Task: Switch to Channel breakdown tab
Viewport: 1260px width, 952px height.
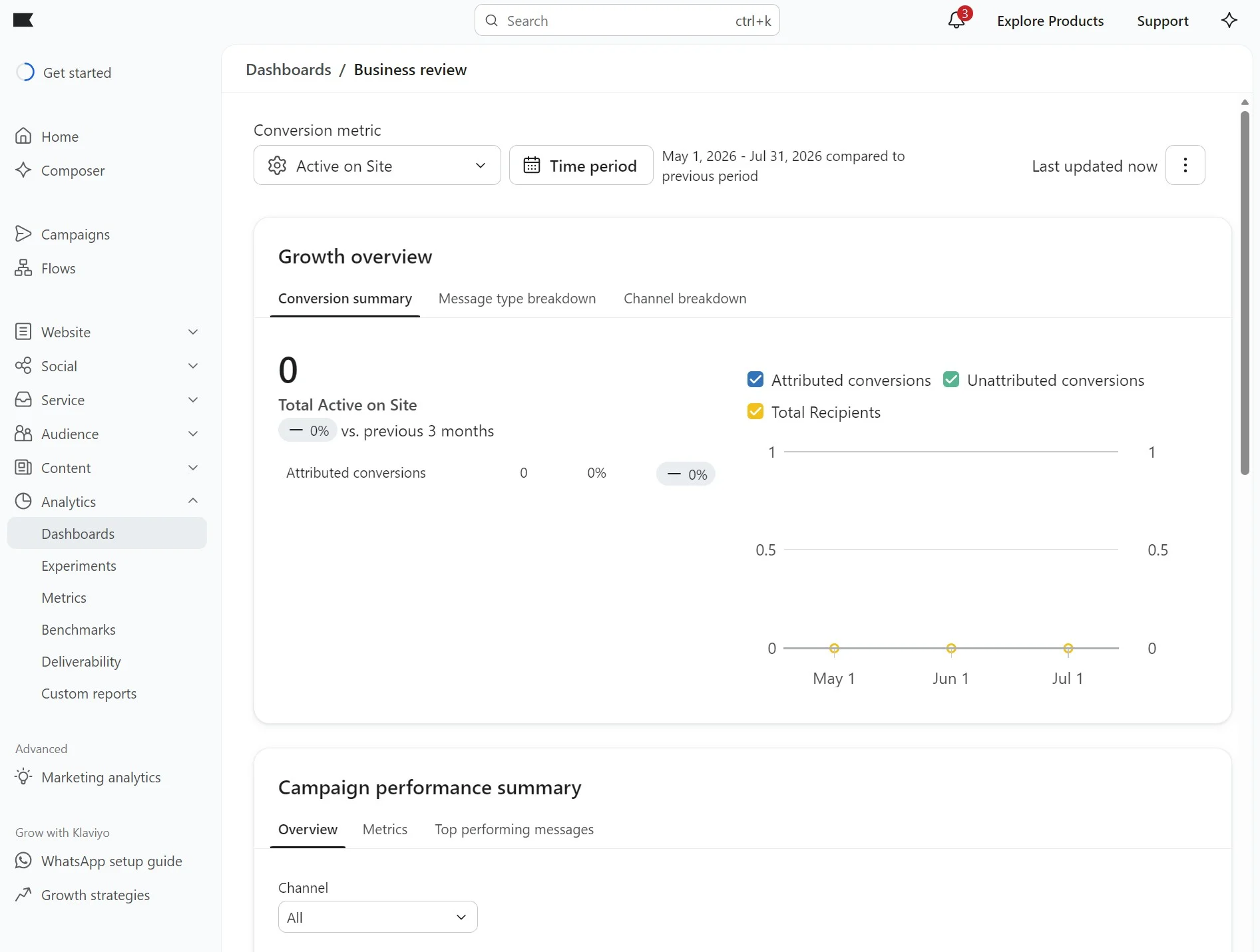Action: (685, 299)
